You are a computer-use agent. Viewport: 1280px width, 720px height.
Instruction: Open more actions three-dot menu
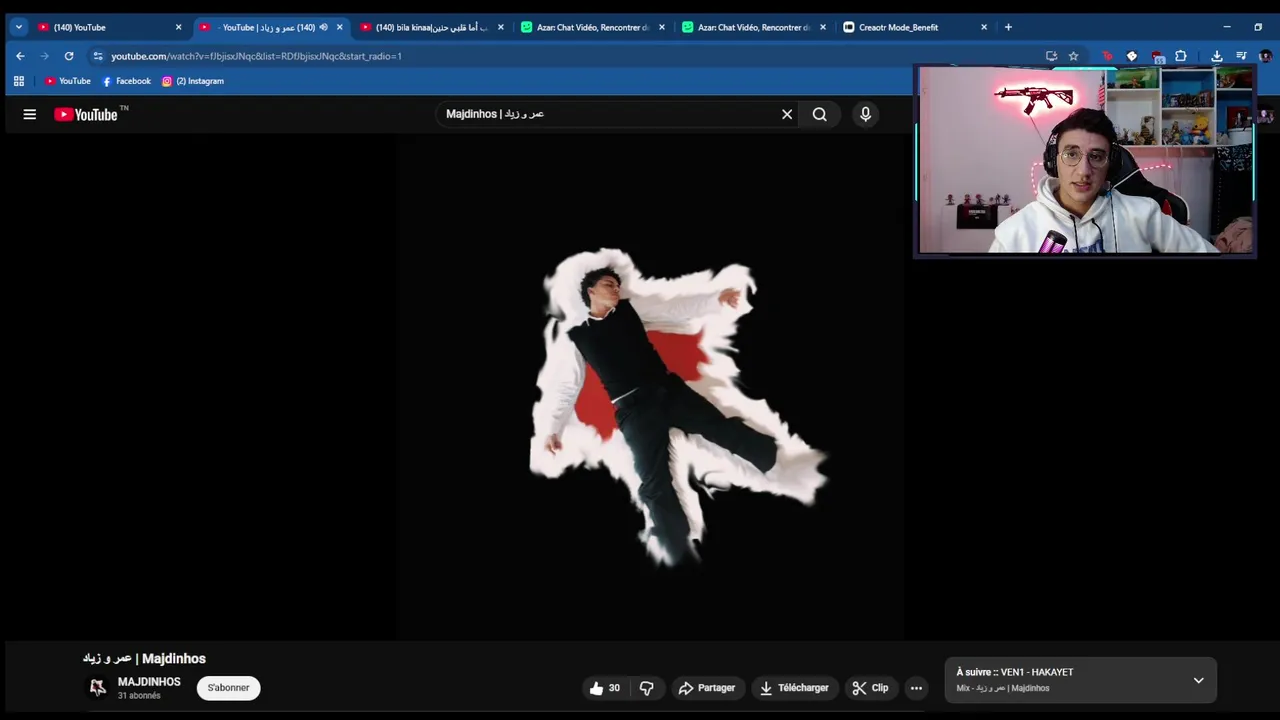click(916, 688)
